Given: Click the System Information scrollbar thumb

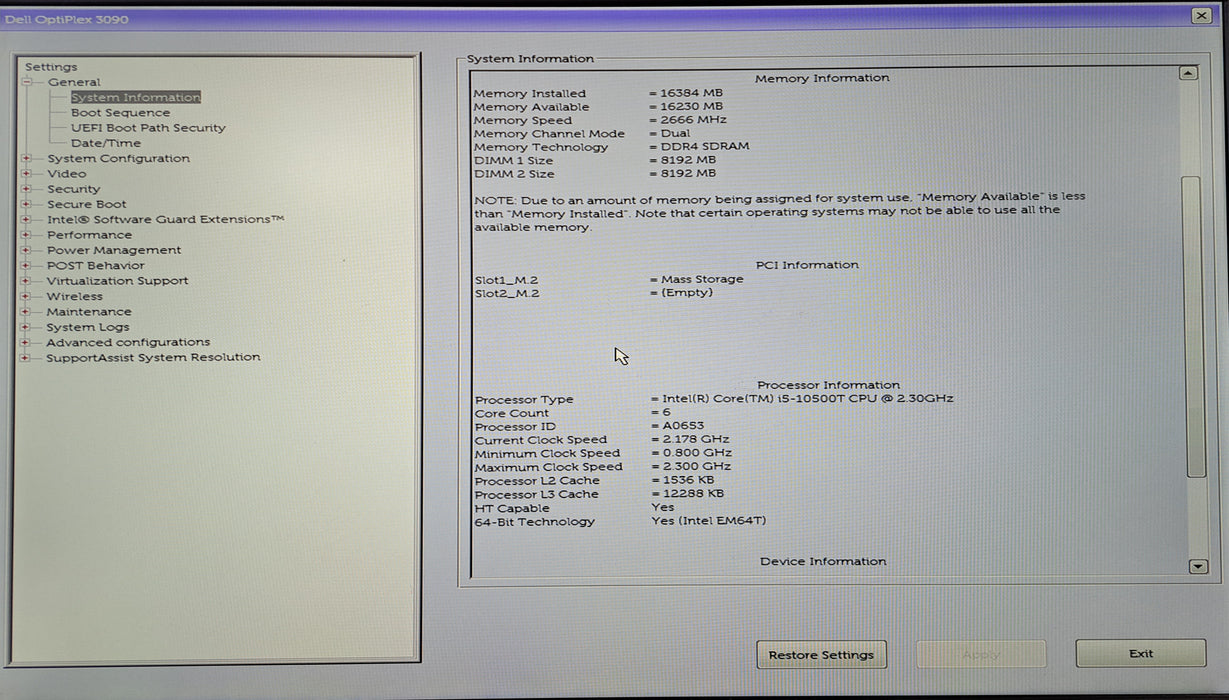Looking at the screenshot, I should (x=1194, y=327).
